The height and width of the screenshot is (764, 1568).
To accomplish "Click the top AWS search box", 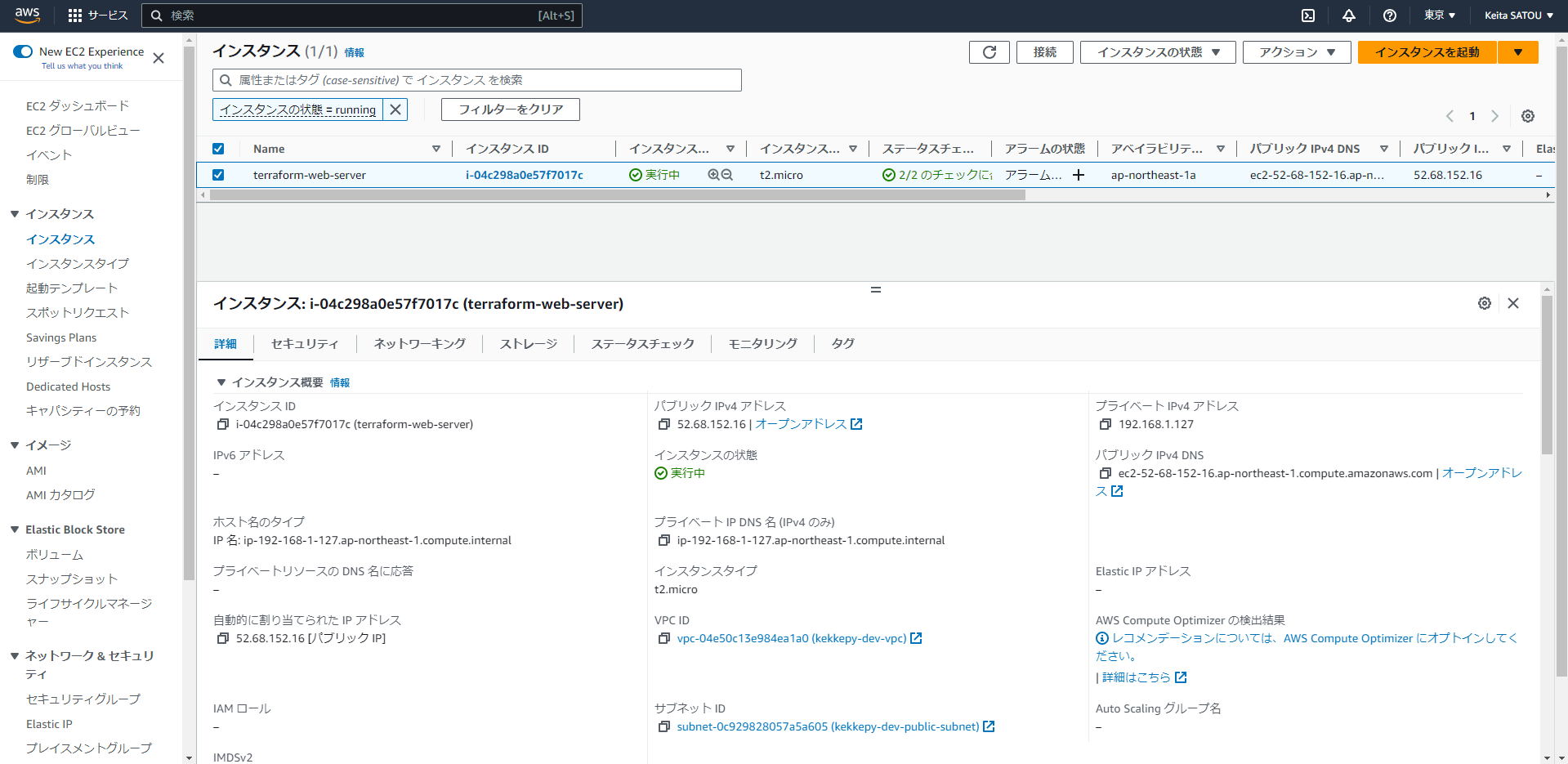I will (x=362, y=16).
